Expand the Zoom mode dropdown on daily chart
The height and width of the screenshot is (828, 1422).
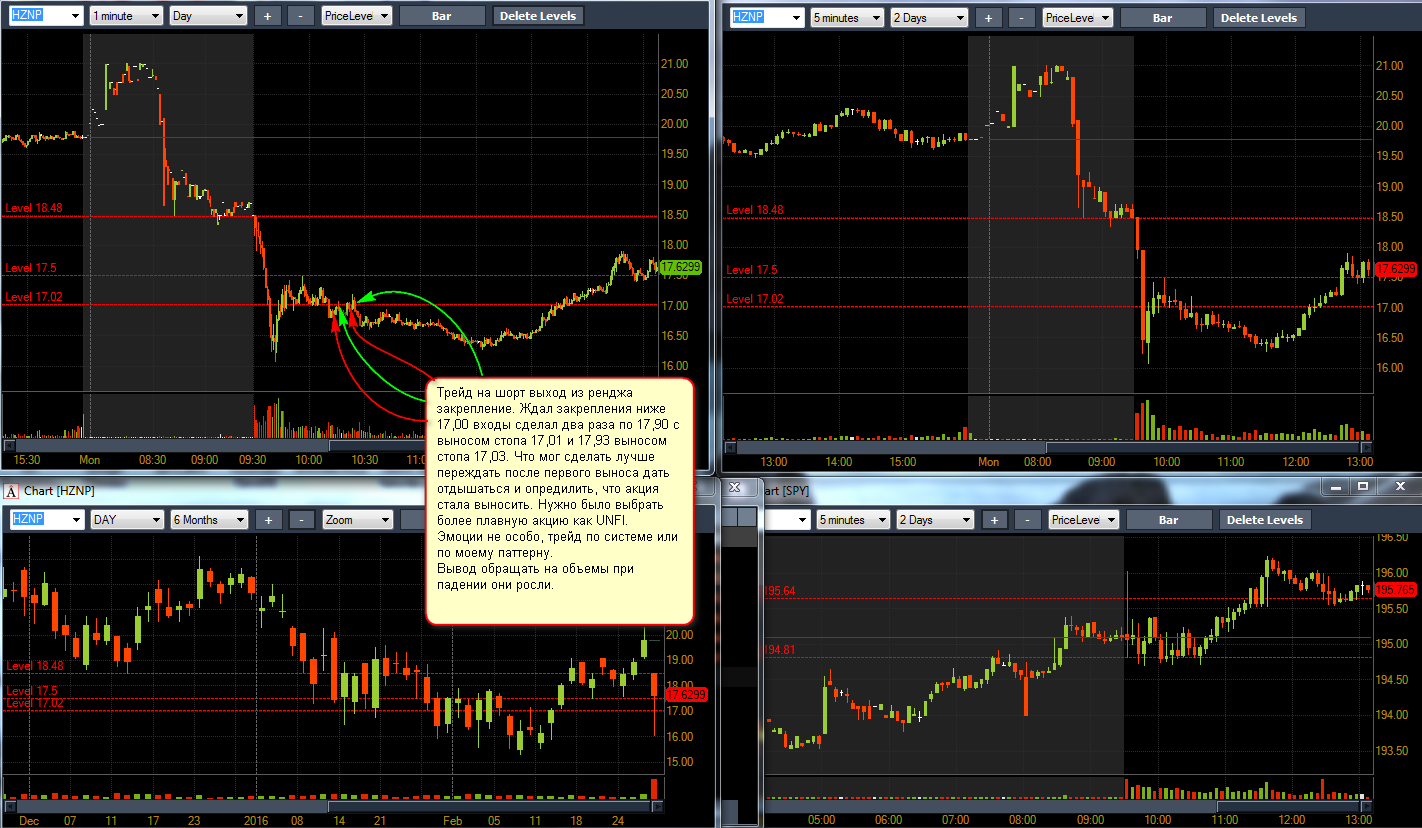point(357,520)
